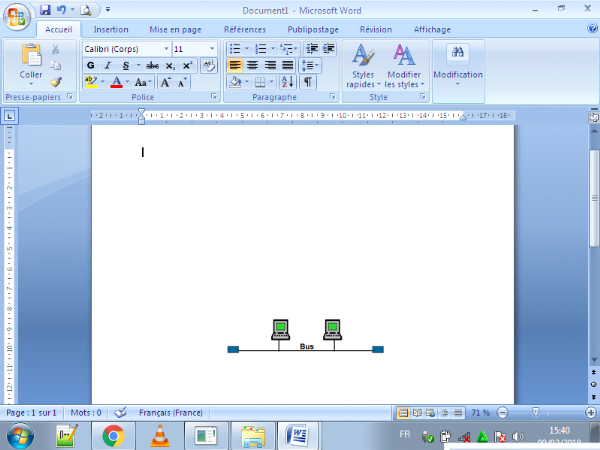Switch to the Affichage tab
The image size is (600, 450).
pos(432,29)
